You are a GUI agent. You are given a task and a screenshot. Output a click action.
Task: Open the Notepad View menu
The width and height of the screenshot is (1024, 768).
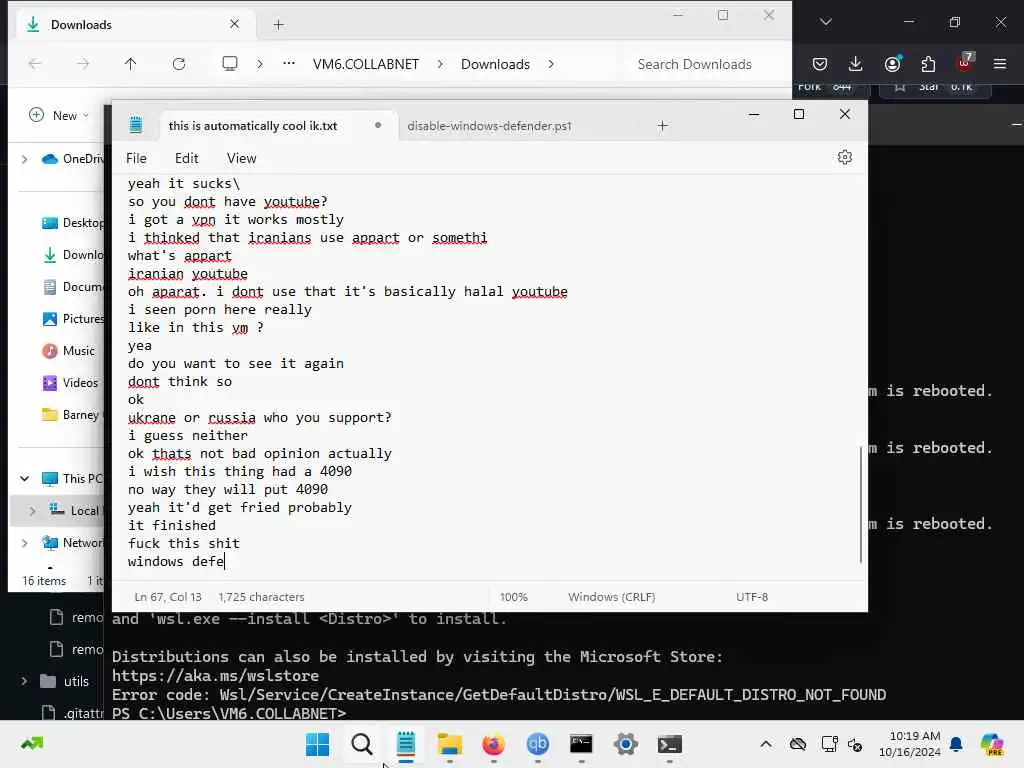pos(241,158)
